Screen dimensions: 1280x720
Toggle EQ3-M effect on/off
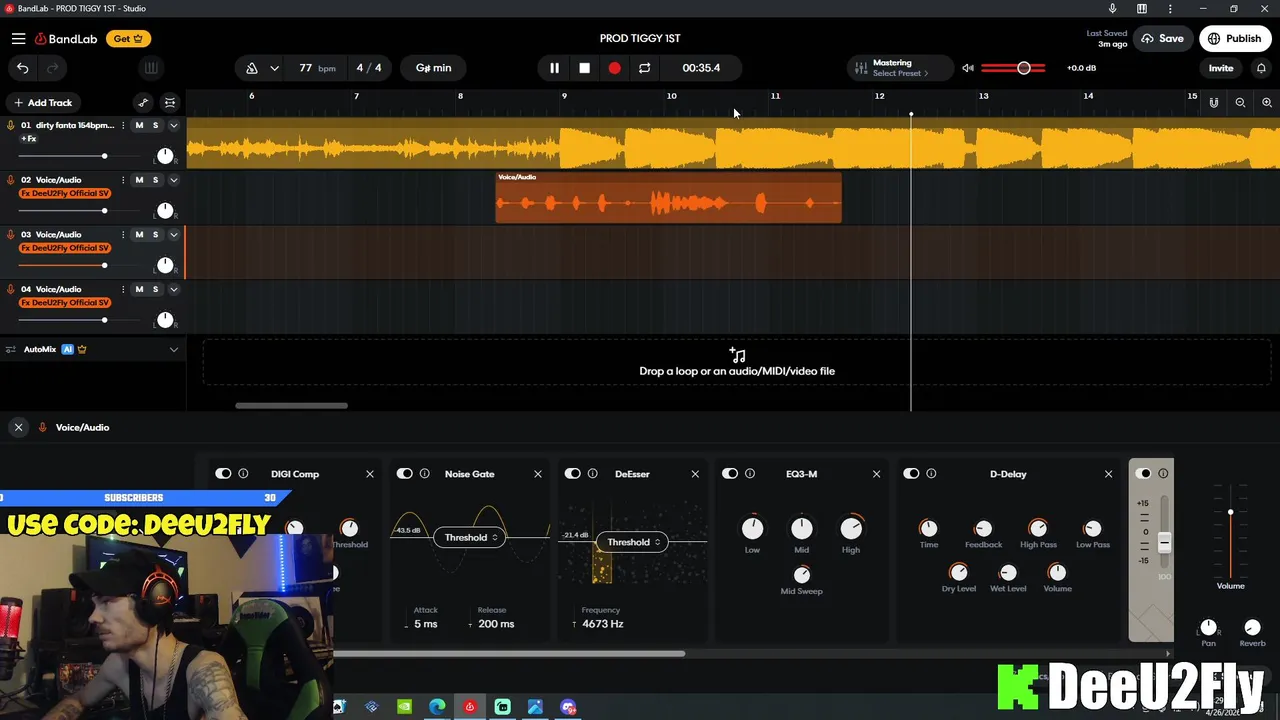pyautogui.click(x=729, y=474)
